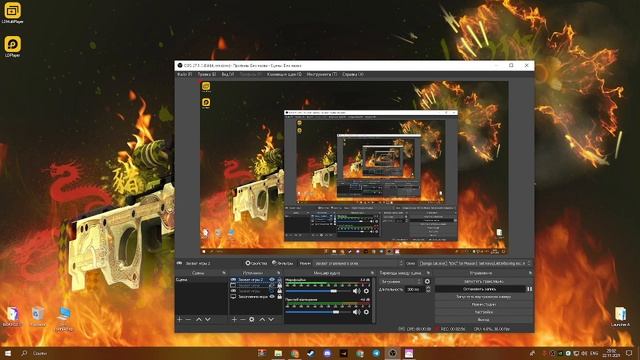Mute the channel below Микрофон/Aux
The width and height of the screenshot is (640, 360).
click(356, 312)
